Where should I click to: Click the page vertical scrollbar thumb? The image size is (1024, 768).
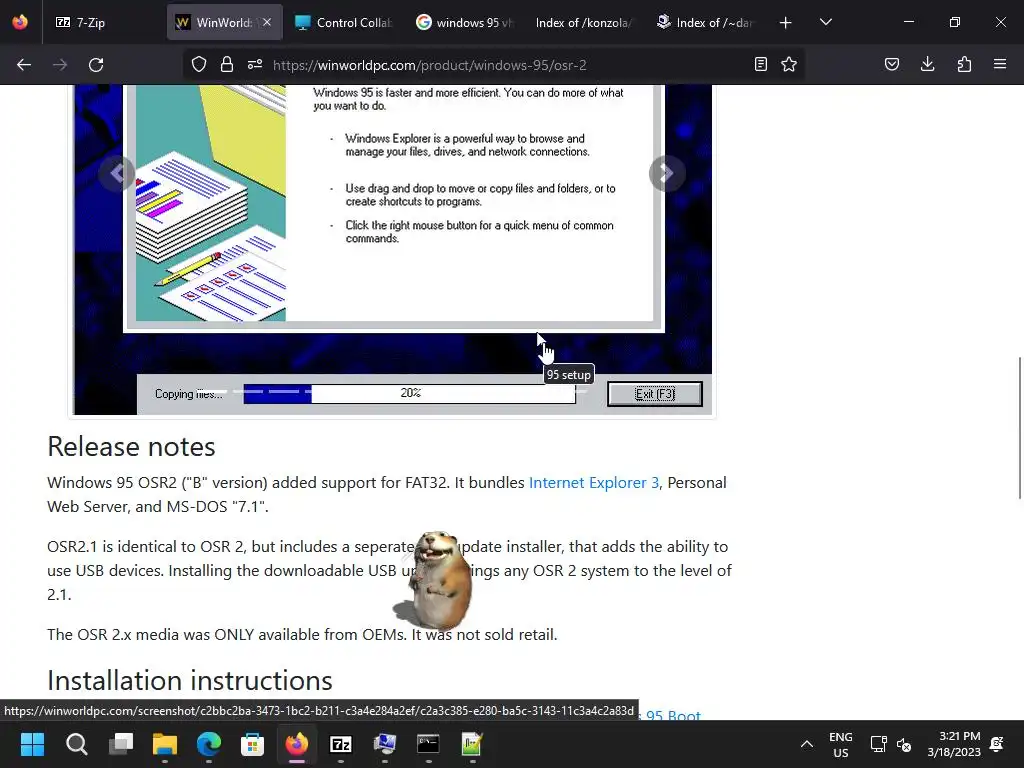tap(1019, 428)
